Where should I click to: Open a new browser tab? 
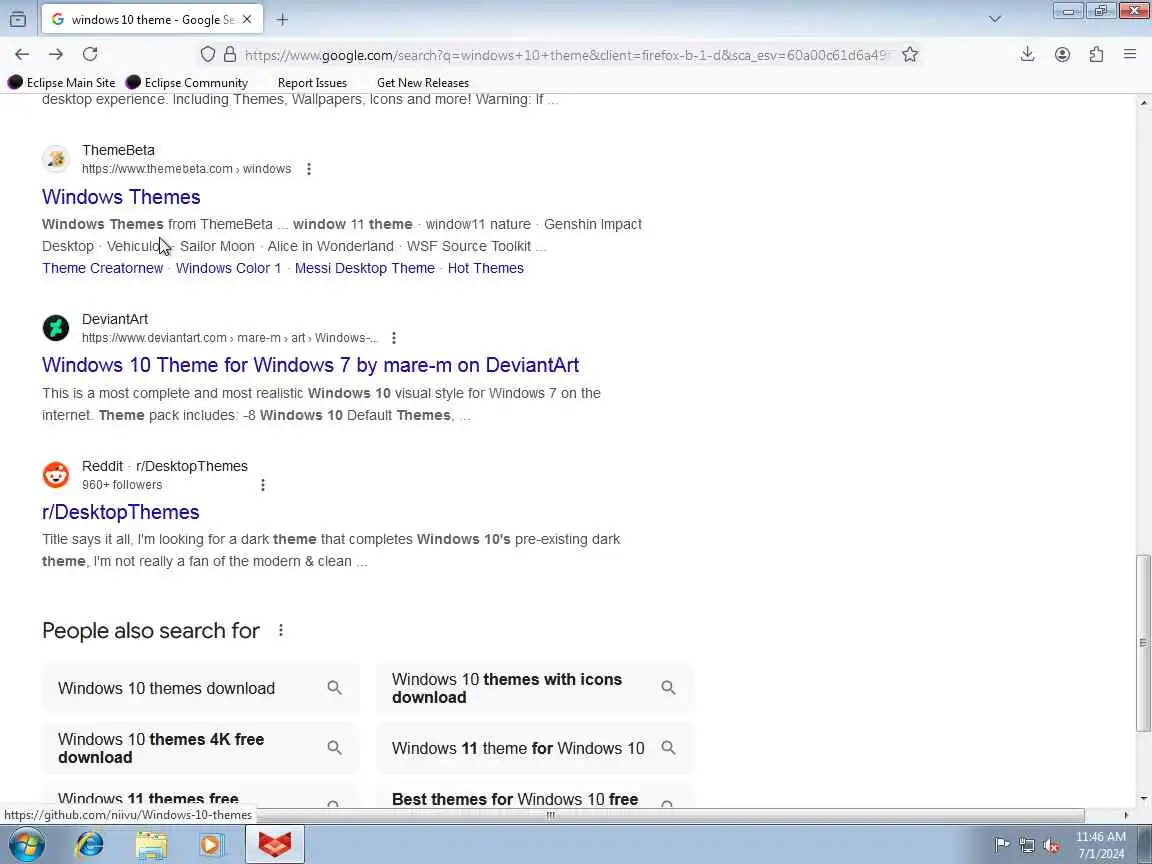pos(282,20)
